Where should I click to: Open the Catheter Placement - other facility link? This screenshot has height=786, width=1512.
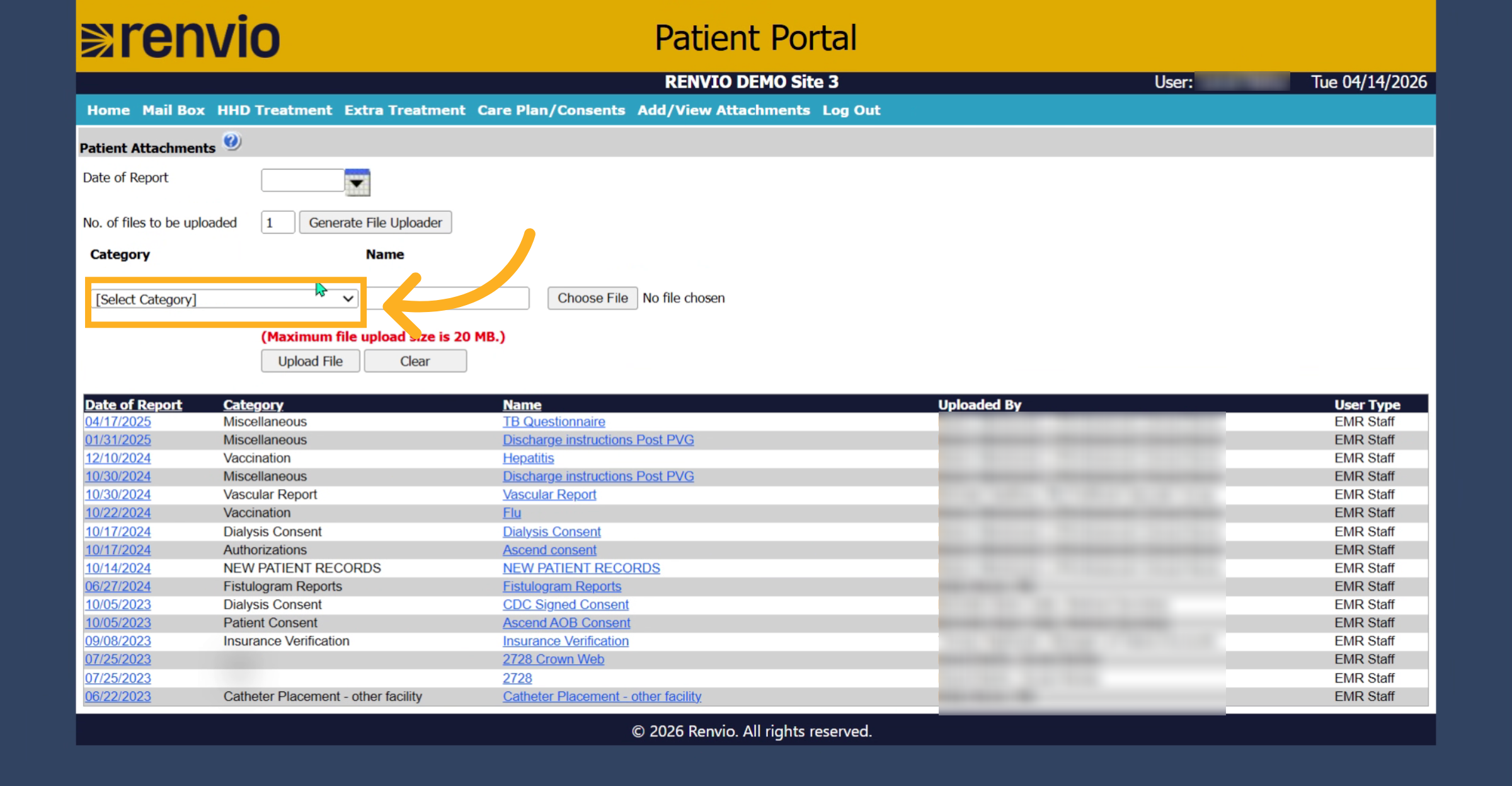pyautogui.click(x=602, y=697)
